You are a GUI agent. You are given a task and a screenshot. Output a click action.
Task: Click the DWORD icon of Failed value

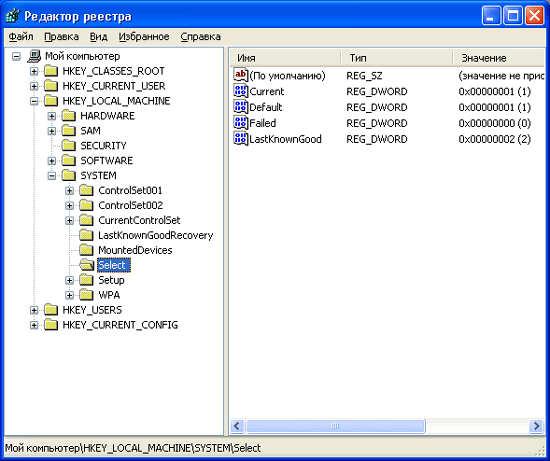pyautogui.click(x=241, y=123)
